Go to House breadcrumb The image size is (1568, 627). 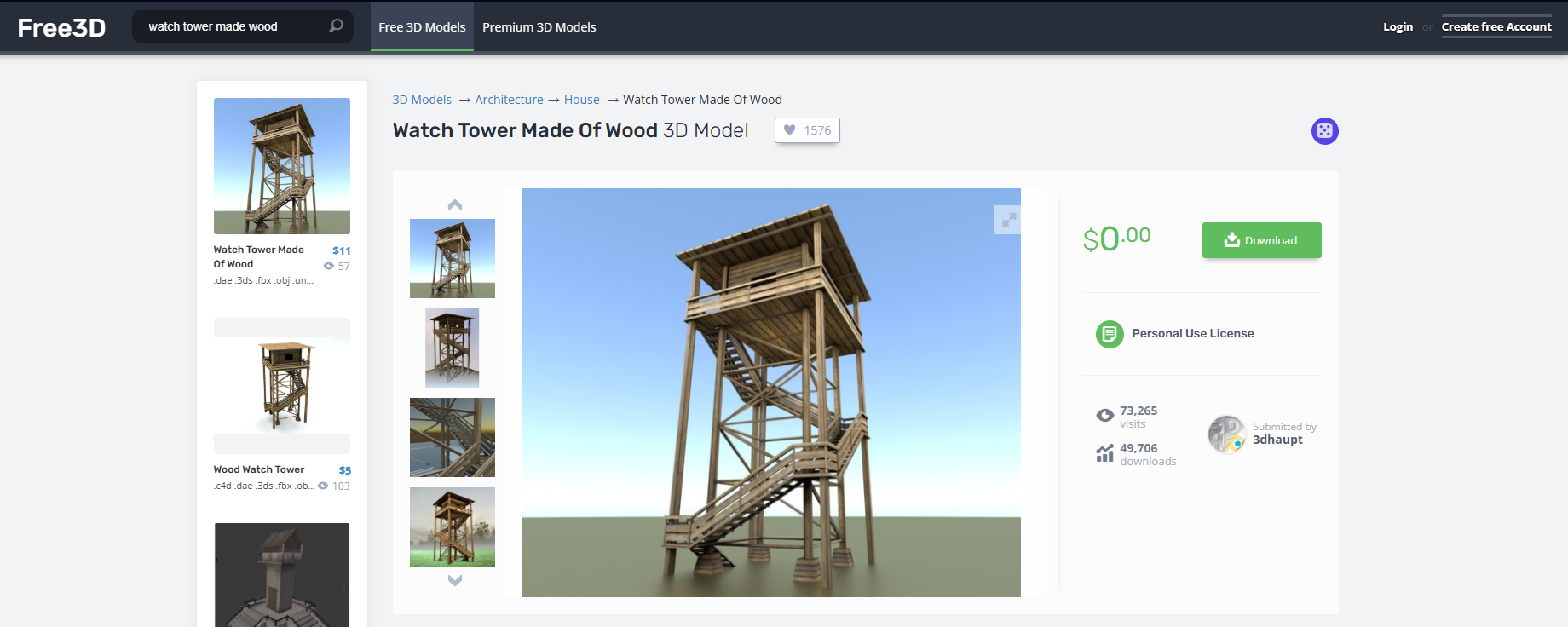pyautogui.click(x=581, y=100)
